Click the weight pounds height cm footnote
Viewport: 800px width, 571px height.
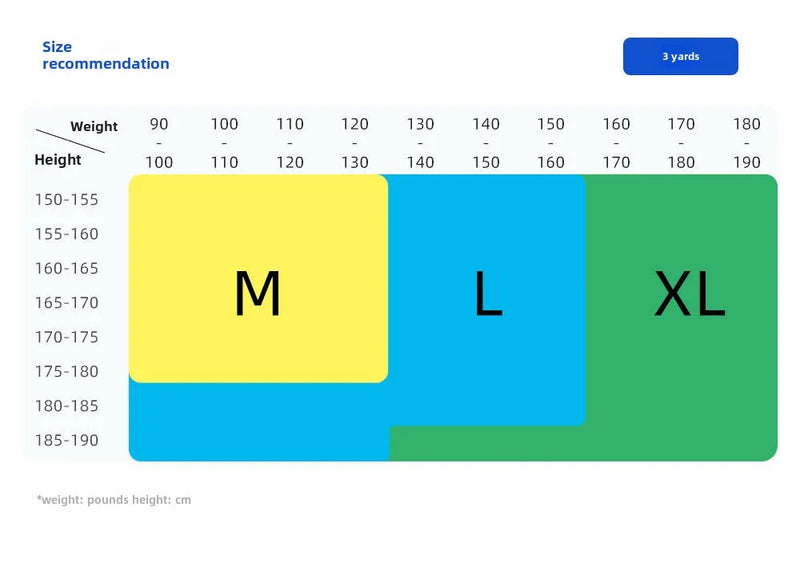click(x=114, y=500)
